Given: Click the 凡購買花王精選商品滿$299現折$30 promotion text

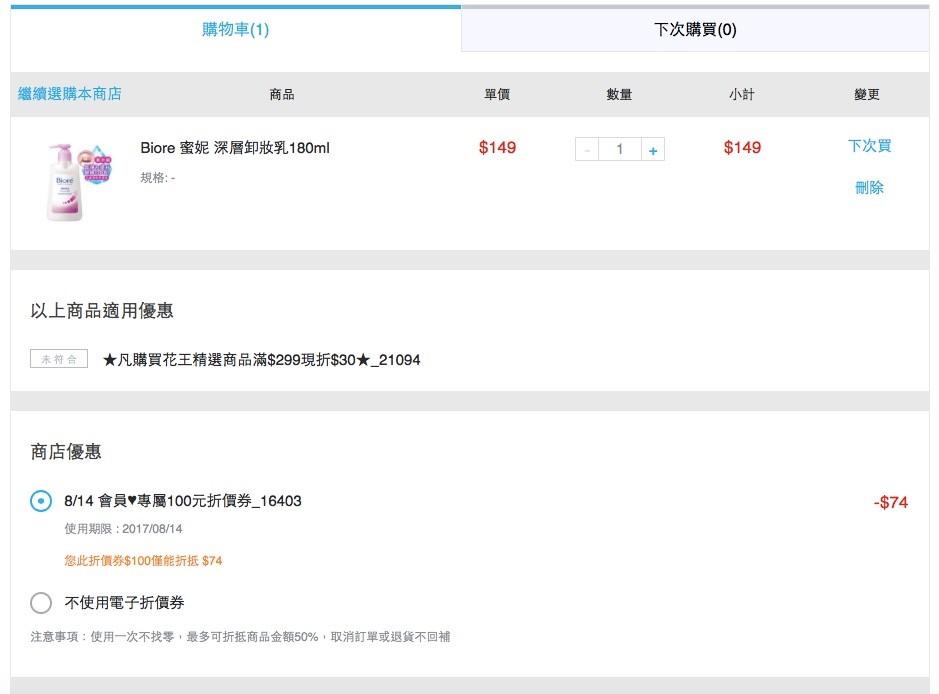Looking at the screenshot, I should (x=261, y=360).
